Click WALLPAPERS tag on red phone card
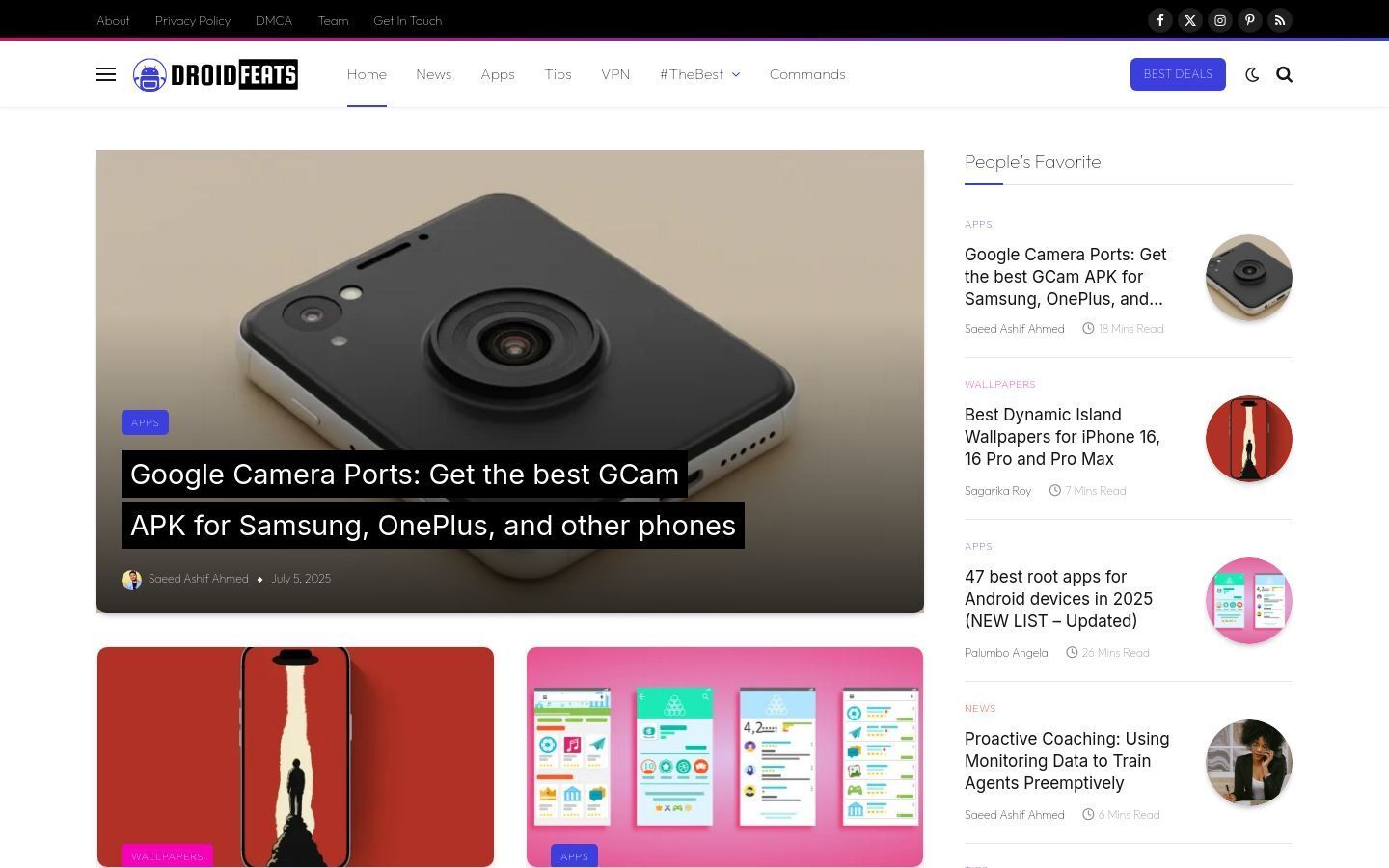The image size is (1389, 868). pyautogui.click(x=167, y=855)
